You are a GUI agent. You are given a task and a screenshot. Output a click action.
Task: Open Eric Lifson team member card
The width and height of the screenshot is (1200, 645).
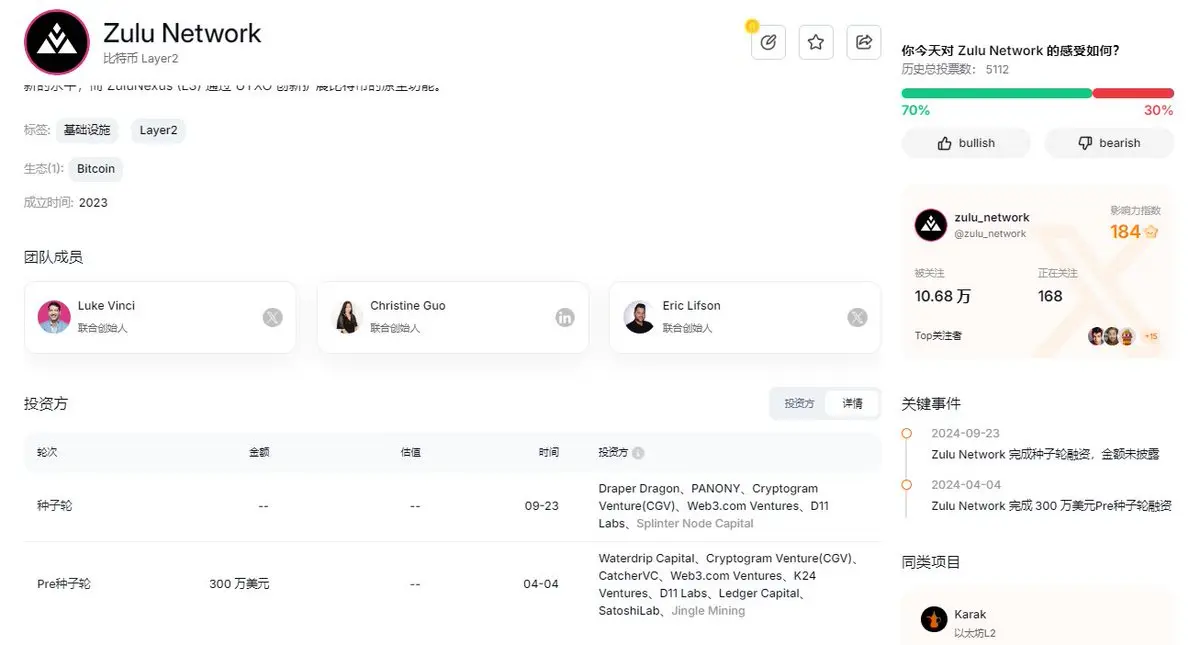coord(745,317)
